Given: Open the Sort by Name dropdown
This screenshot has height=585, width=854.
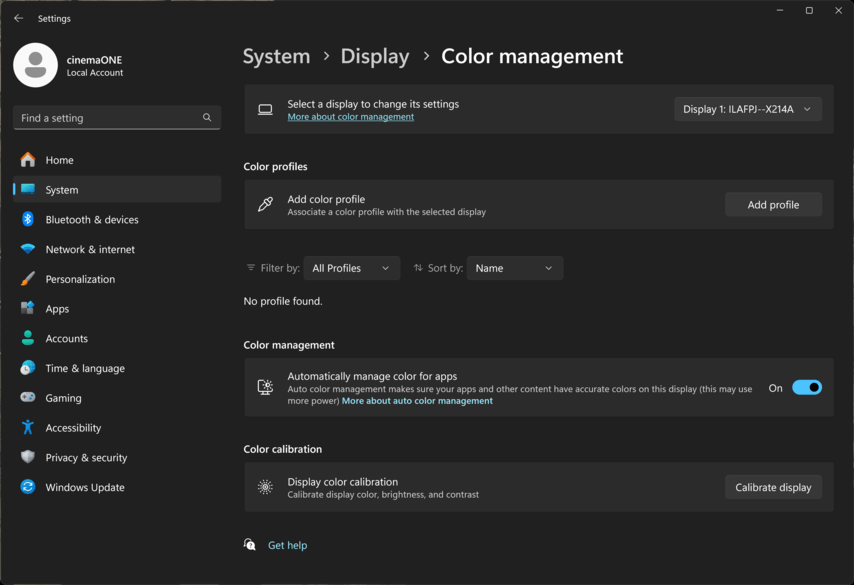Looking at the screenshot, I should (x=514, y=268).
